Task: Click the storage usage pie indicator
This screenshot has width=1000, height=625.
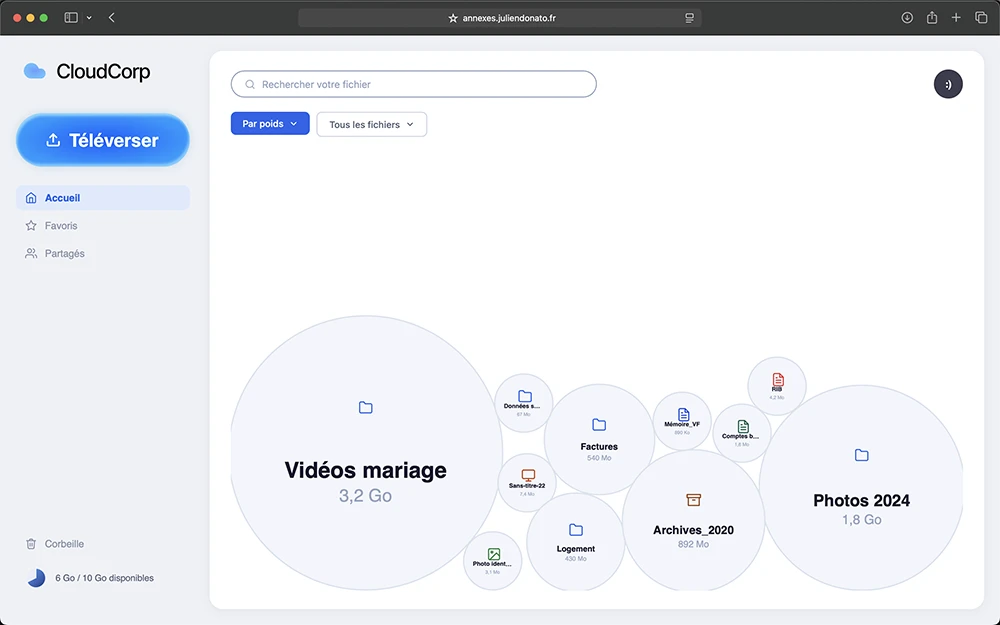Action: click(36, 578)
